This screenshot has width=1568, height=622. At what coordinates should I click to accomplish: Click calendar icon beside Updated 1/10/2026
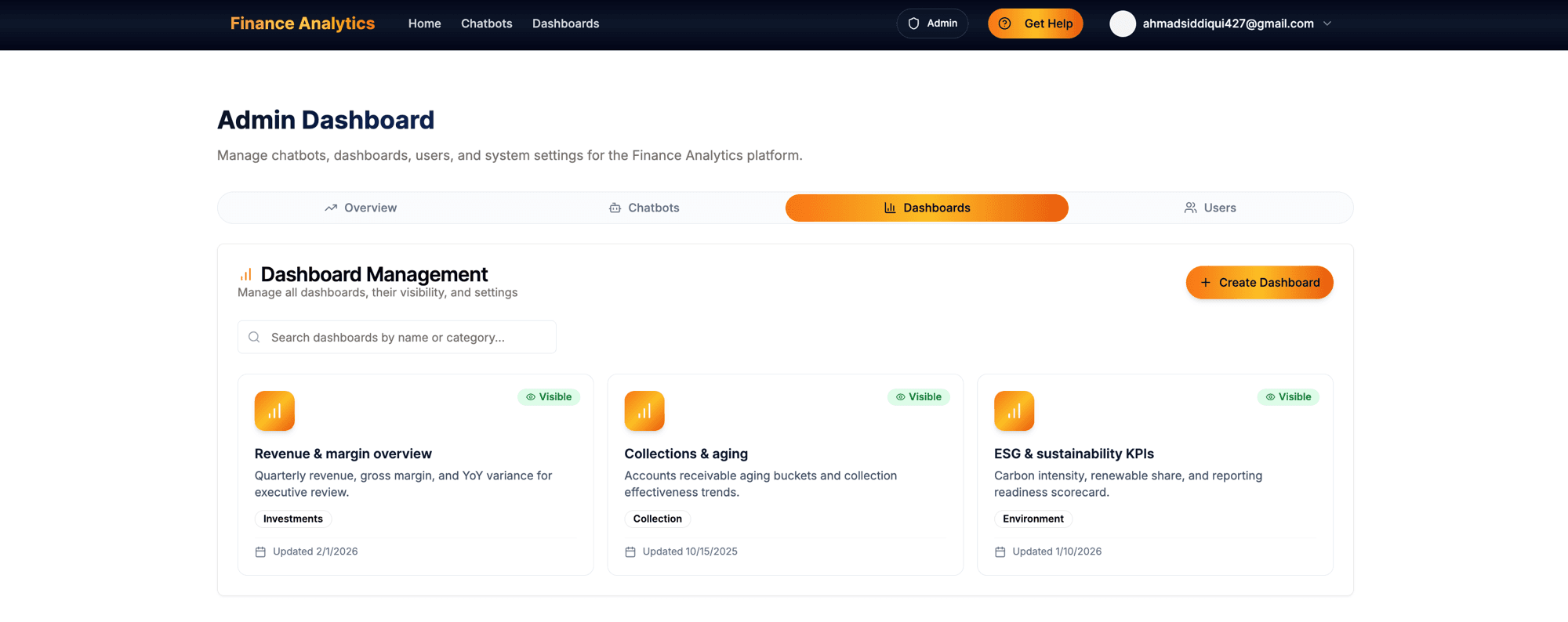point(1000,551)
